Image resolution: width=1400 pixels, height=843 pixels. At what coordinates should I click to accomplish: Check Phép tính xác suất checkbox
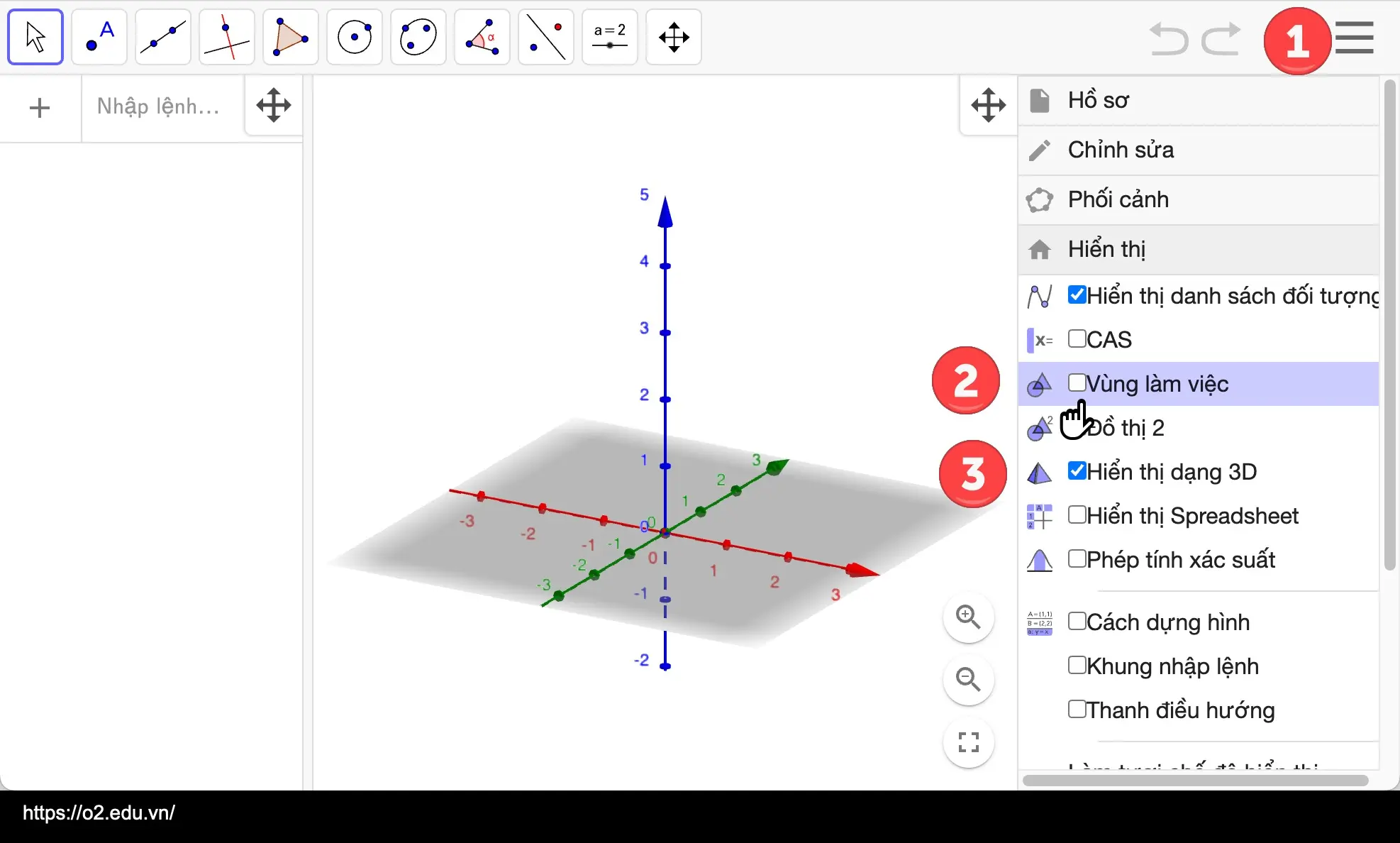coord(1077,558)
